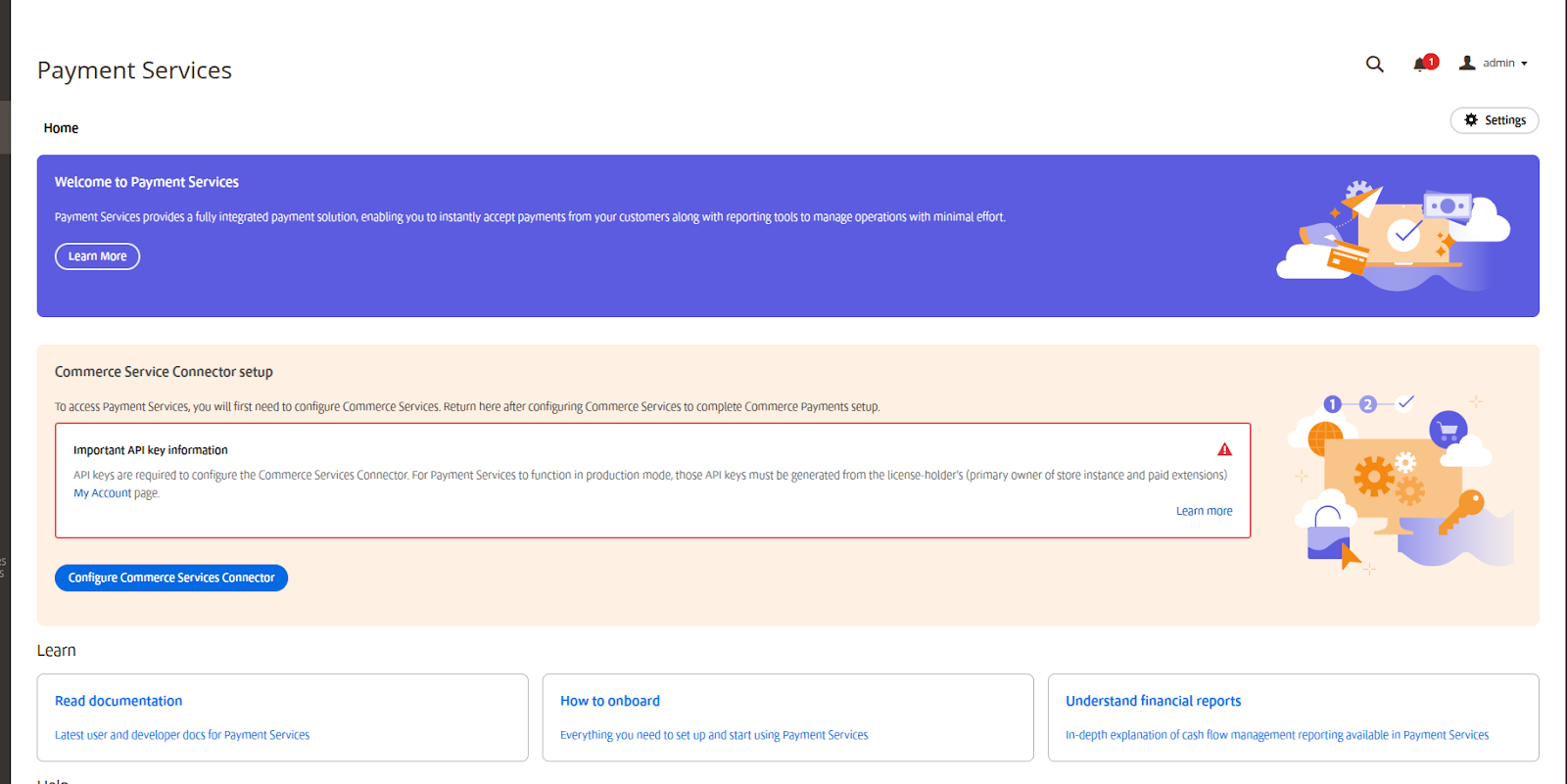Click the Latest user and developer docs text
The height and width of the screenshot is (784, 1567).
click(x=182, y=735)
